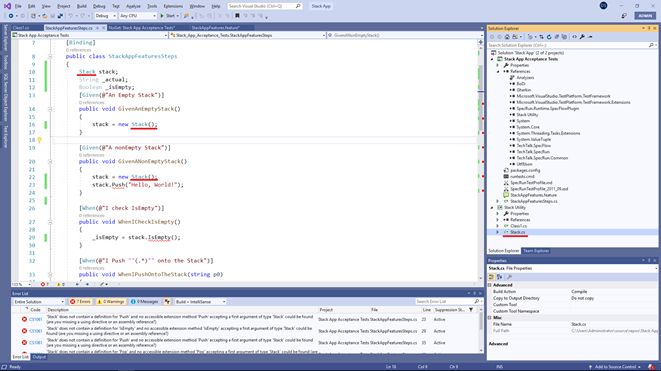Screen dimensions: 661x371
Task: Click the notifications icon in status bar
Action: (652, 367)
